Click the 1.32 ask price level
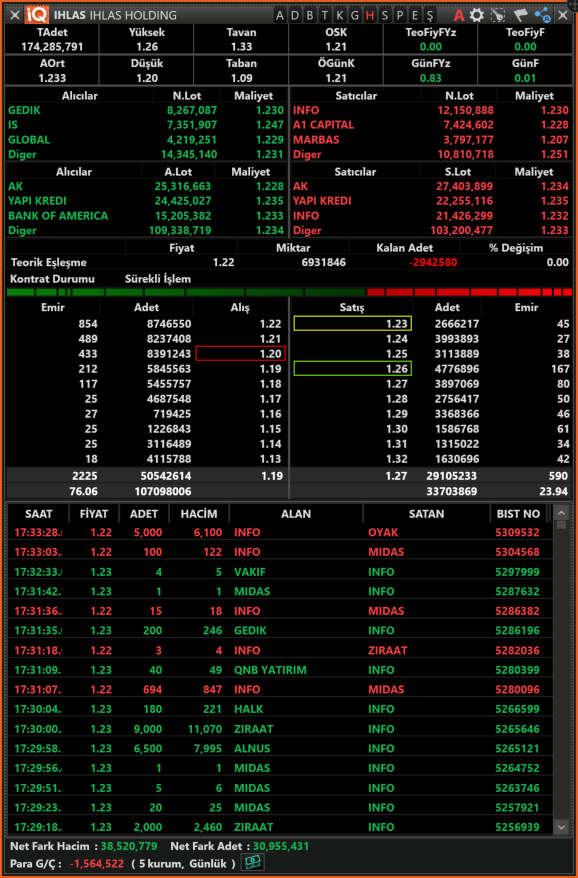 397,459
